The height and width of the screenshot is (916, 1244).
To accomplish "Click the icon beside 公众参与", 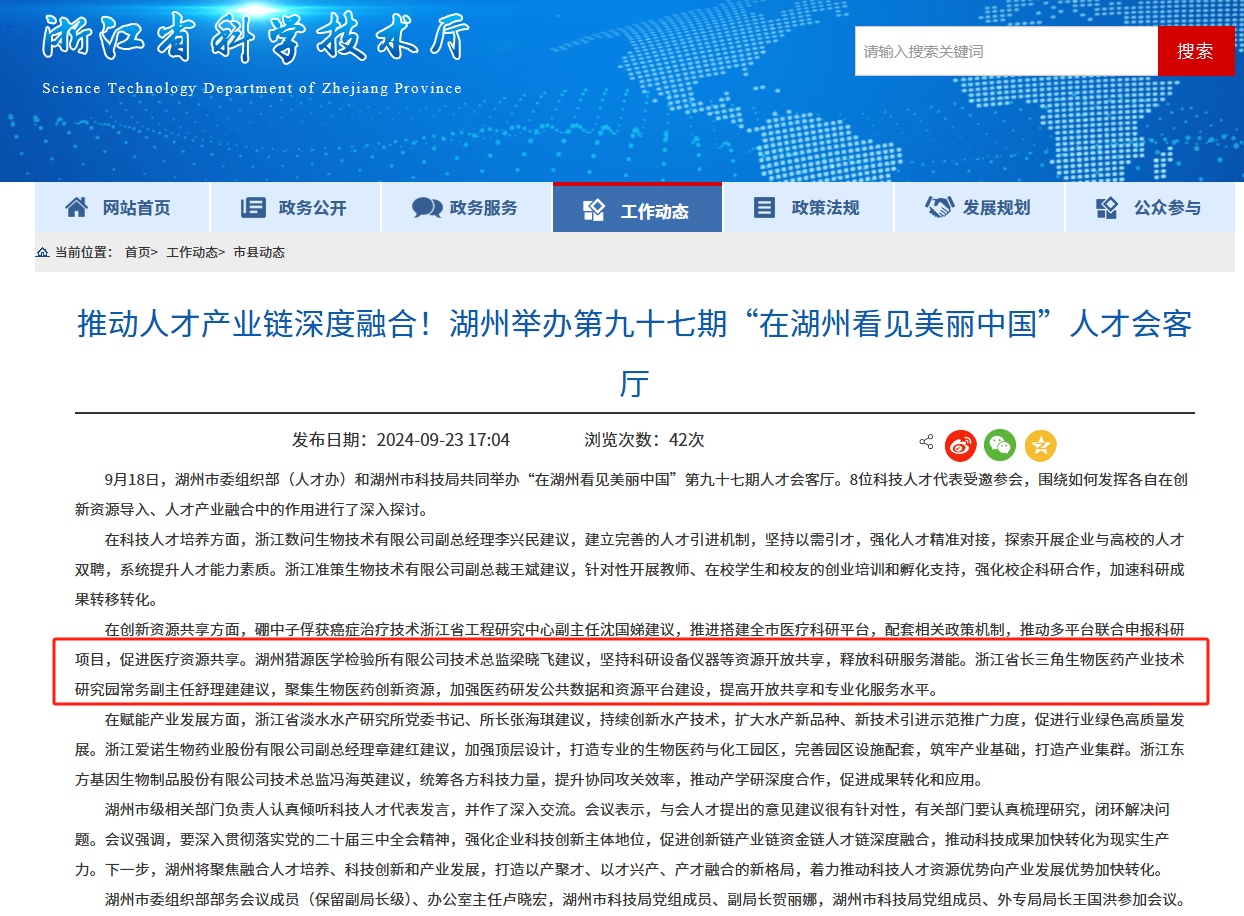I will point(1107,207).
